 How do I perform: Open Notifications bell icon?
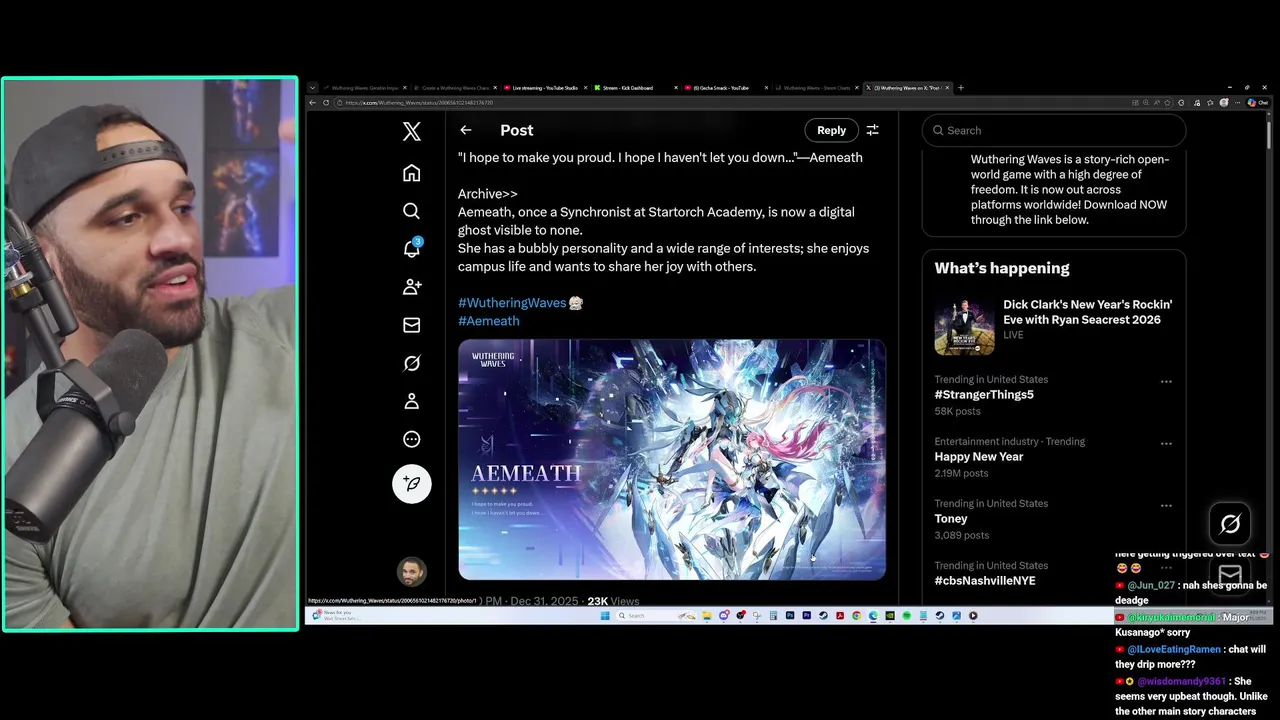411,249
